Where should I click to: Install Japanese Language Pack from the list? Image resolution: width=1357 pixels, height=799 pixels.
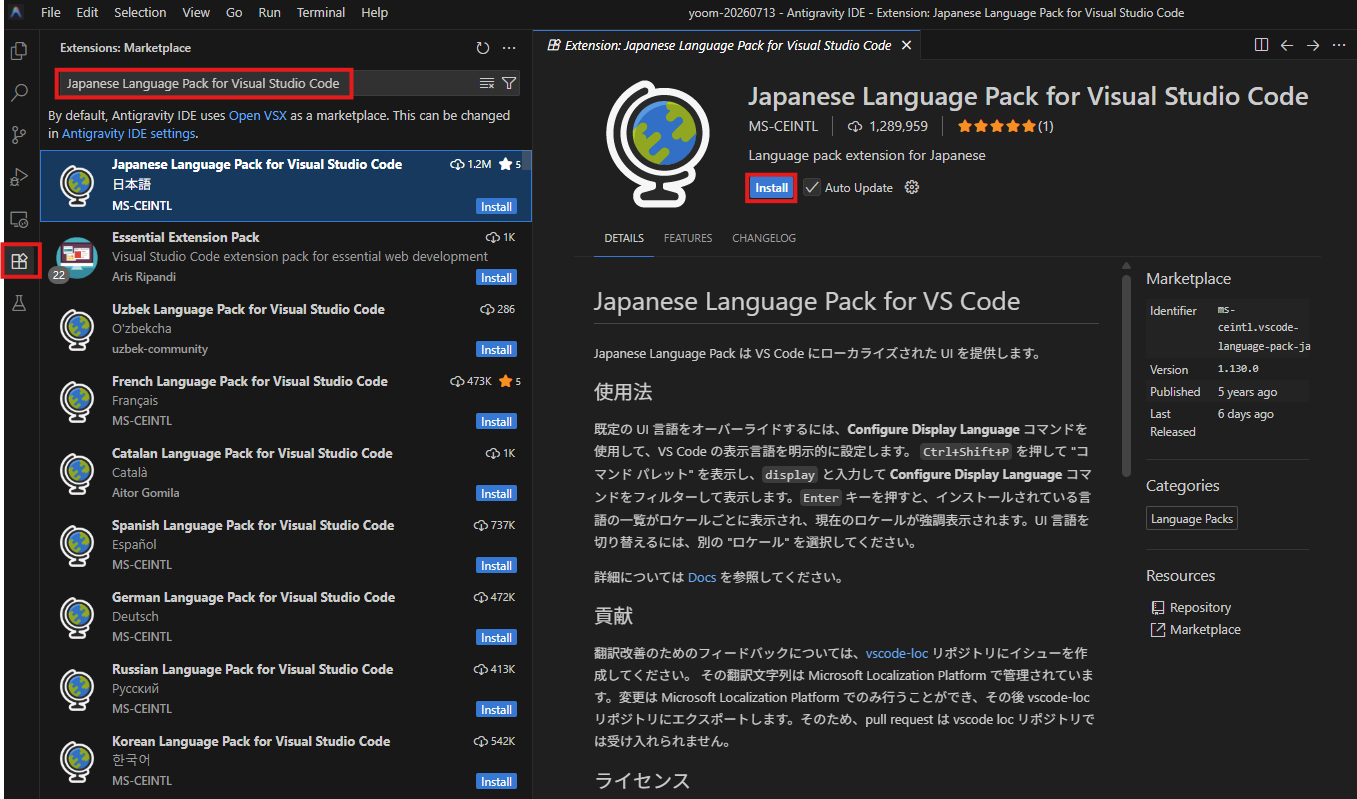[496, 207]
